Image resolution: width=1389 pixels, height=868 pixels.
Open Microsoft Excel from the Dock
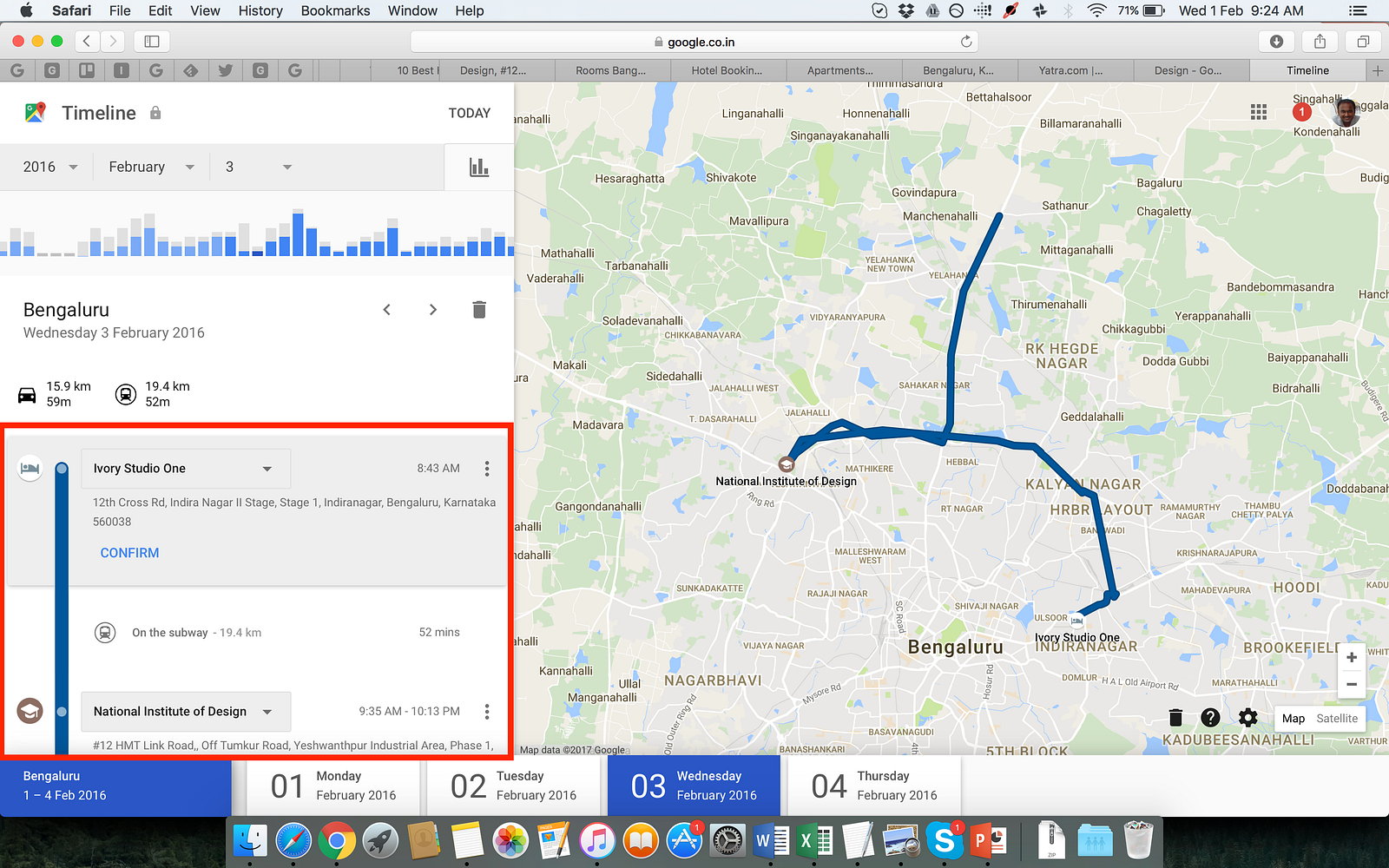[x=814, y=840]
